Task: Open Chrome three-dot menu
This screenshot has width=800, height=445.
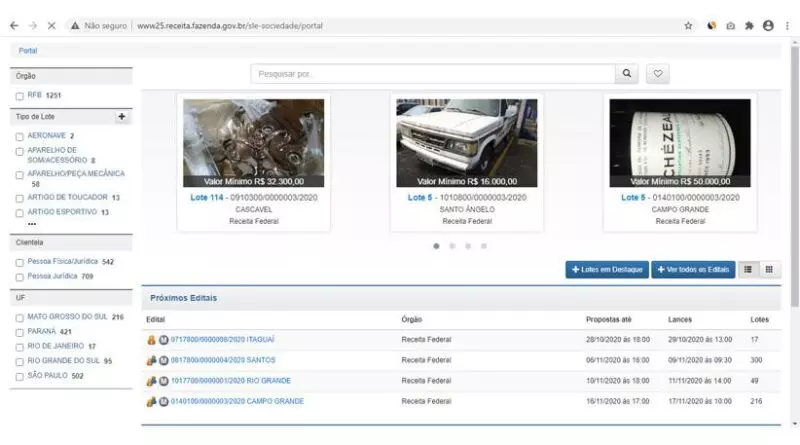Action: pyautogui.click(x=787, y=25)
